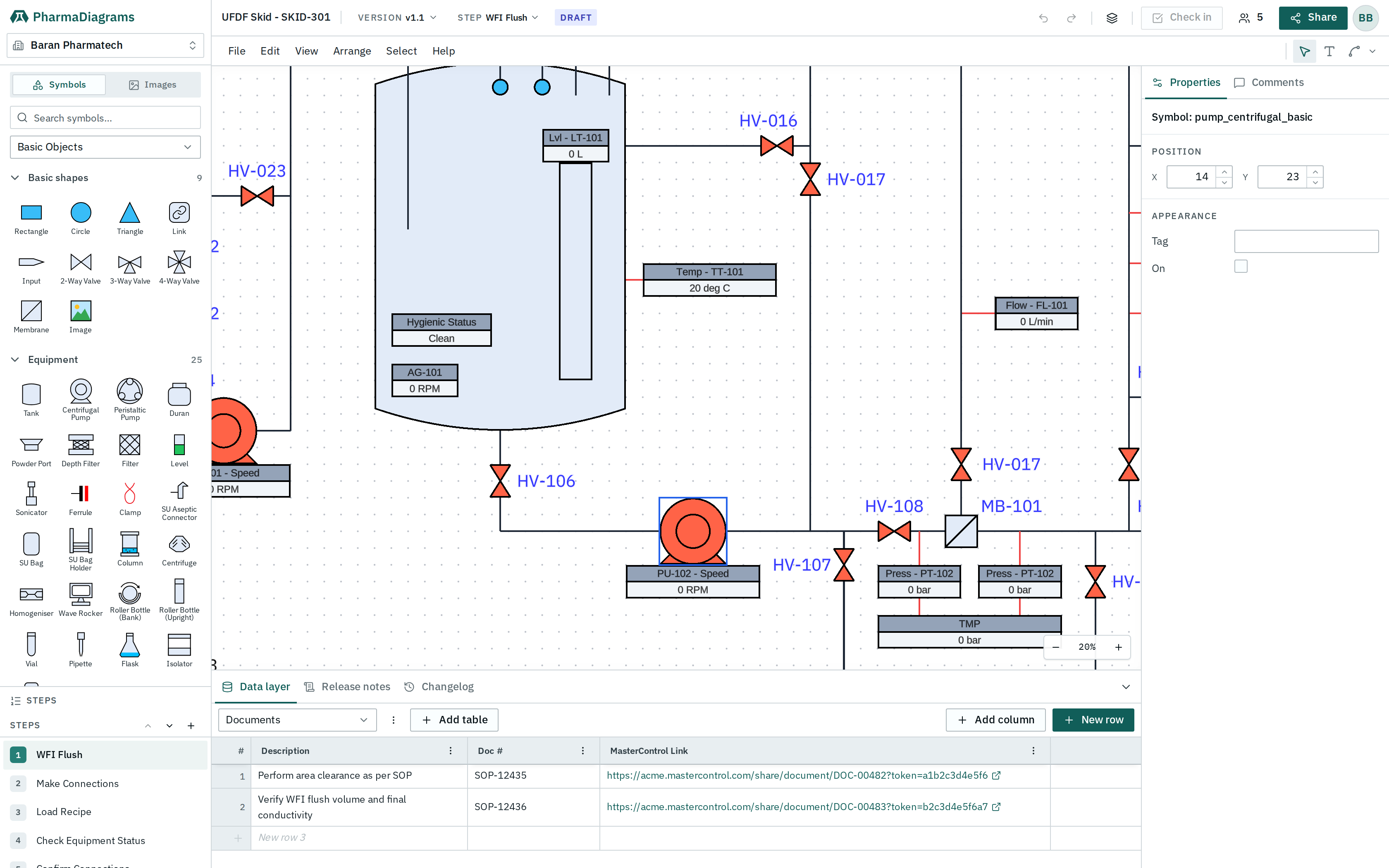The height and width of the screenshot is (868, 1389).
Task: Click the redo arrow icon
Action: click(1071, 18)
